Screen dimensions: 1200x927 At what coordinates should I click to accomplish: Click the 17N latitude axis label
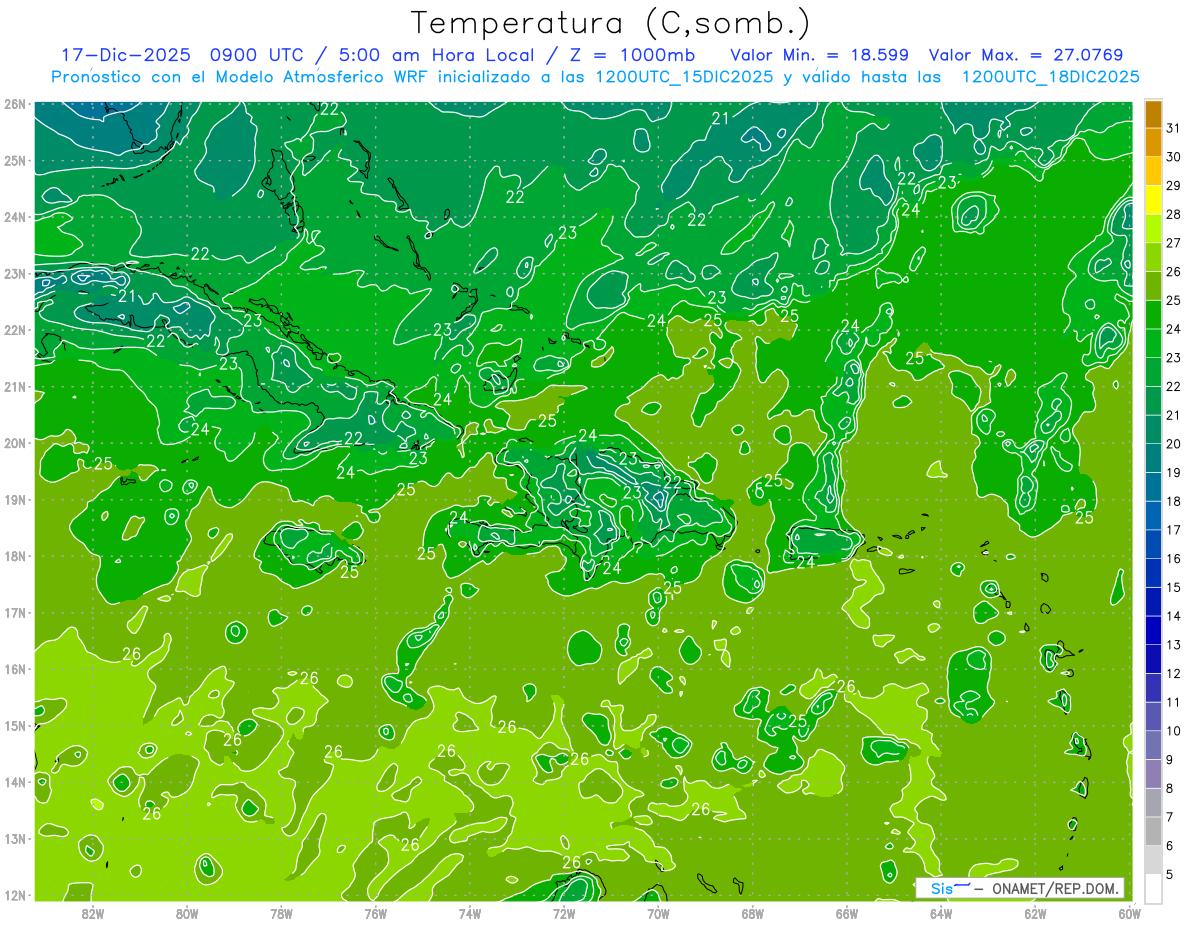pyautogui.click(x=14, y=612)
